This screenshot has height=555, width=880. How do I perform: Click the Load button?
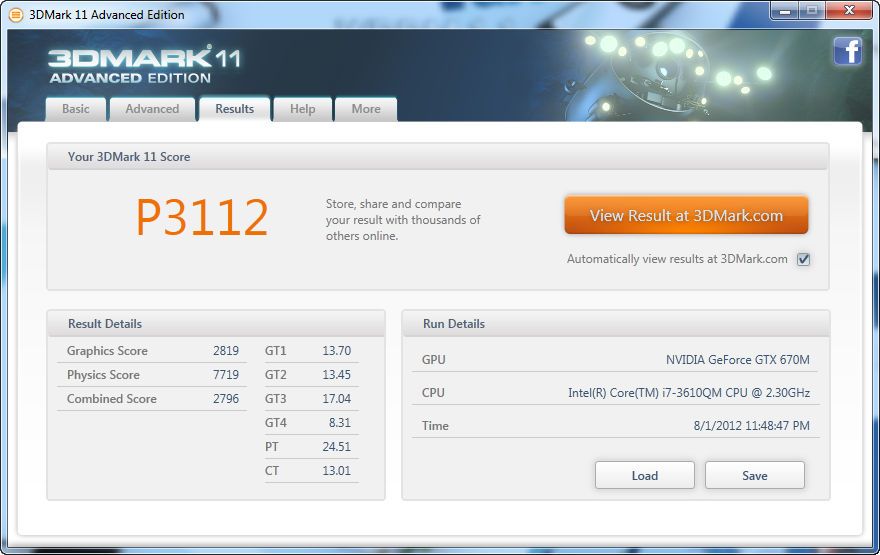pyautogui.click(x=644, y=475)
